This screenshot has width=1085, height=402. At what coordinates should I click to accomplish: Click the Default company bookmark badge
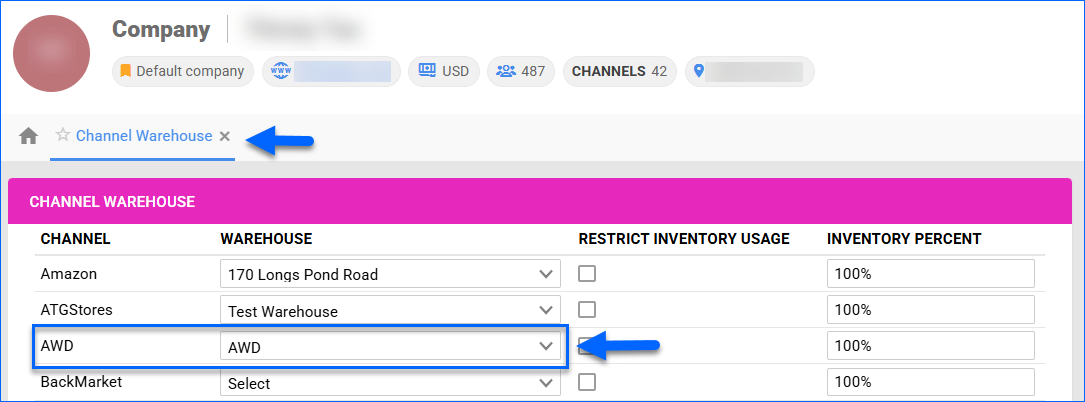point(182,72)
